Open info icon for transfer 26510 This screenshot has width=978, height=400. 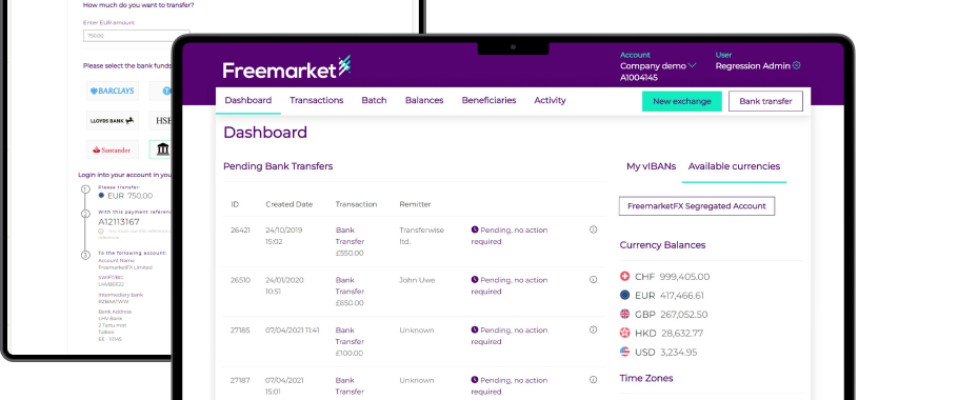(x=593, y=280)
